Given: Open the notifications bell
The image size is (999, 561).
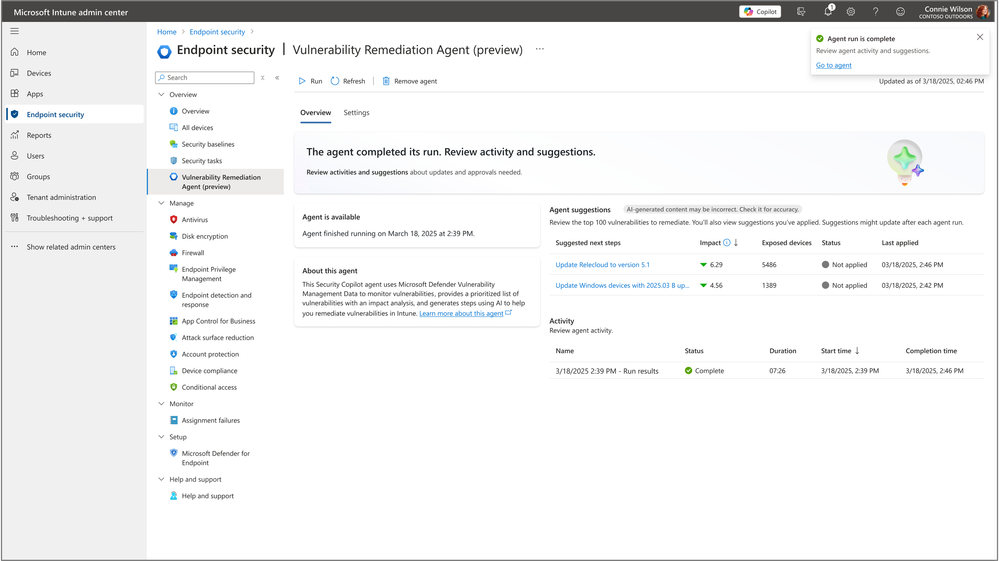Looking at the screenshot, I should click(828, 11).
